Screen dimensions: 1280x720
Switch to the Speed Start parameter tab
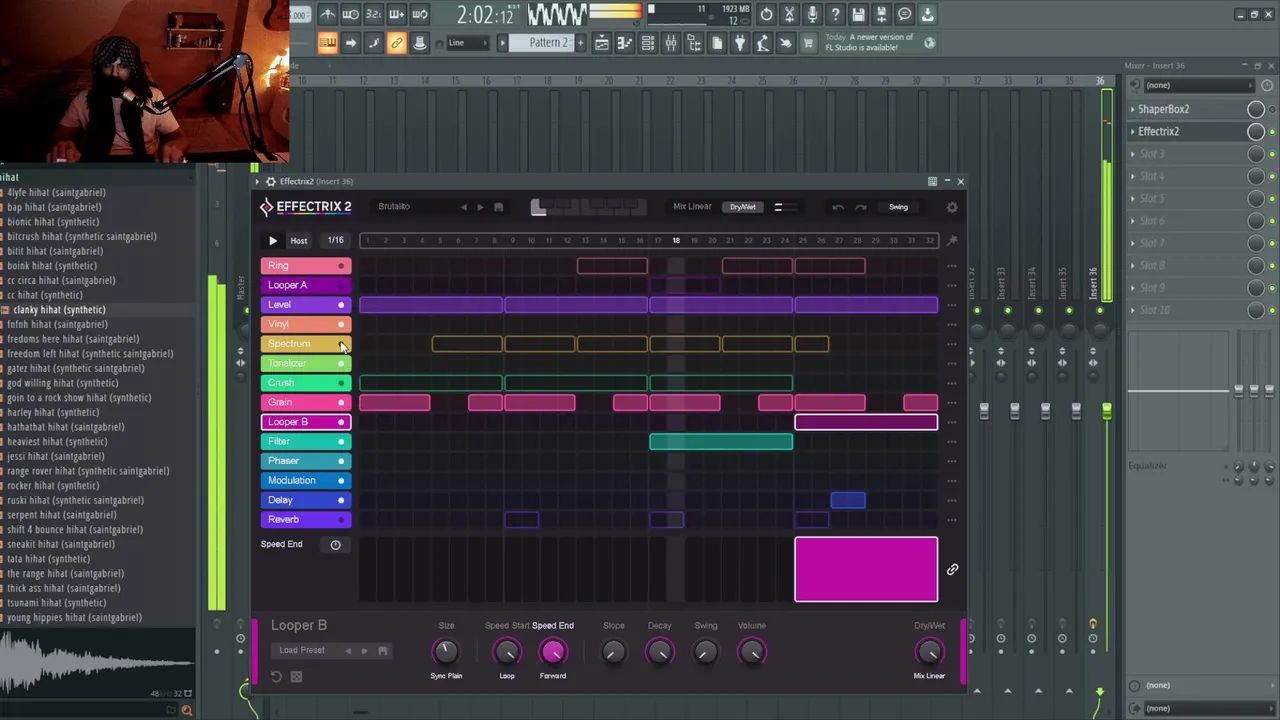point(507,626)
